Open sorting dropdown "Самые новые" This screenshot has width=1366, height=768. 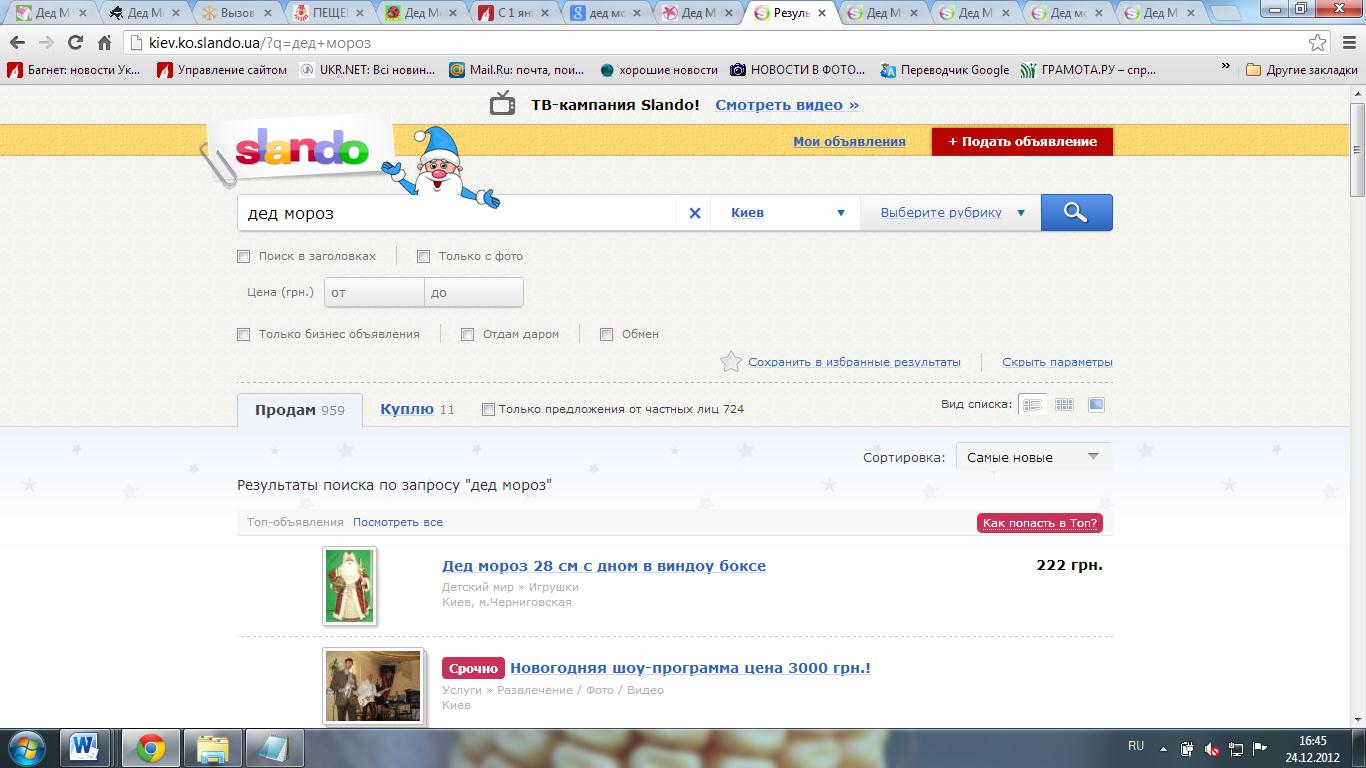[1032, 457]
